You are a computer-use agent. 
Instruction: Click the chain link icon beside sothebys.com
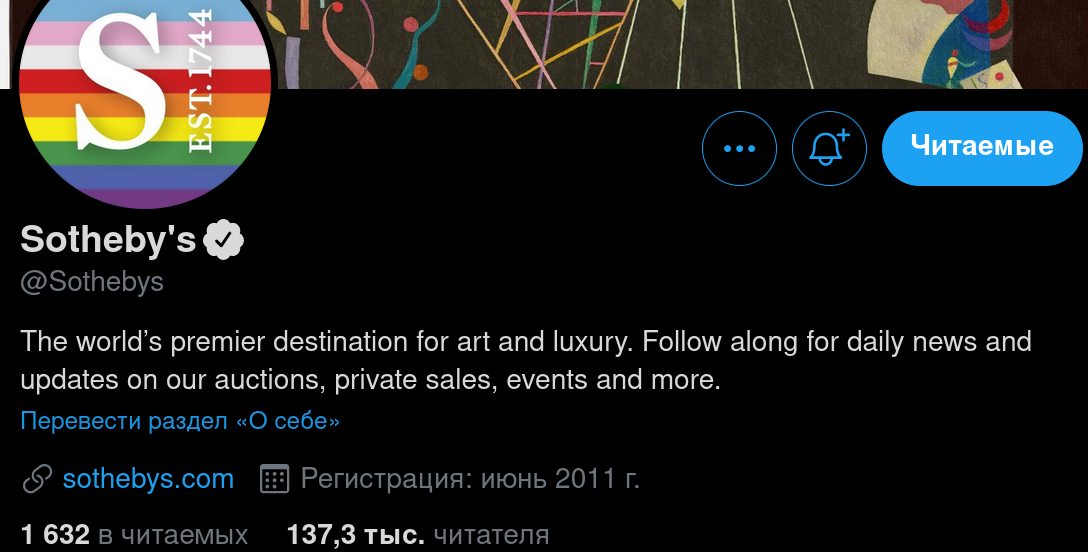(37, 479)
